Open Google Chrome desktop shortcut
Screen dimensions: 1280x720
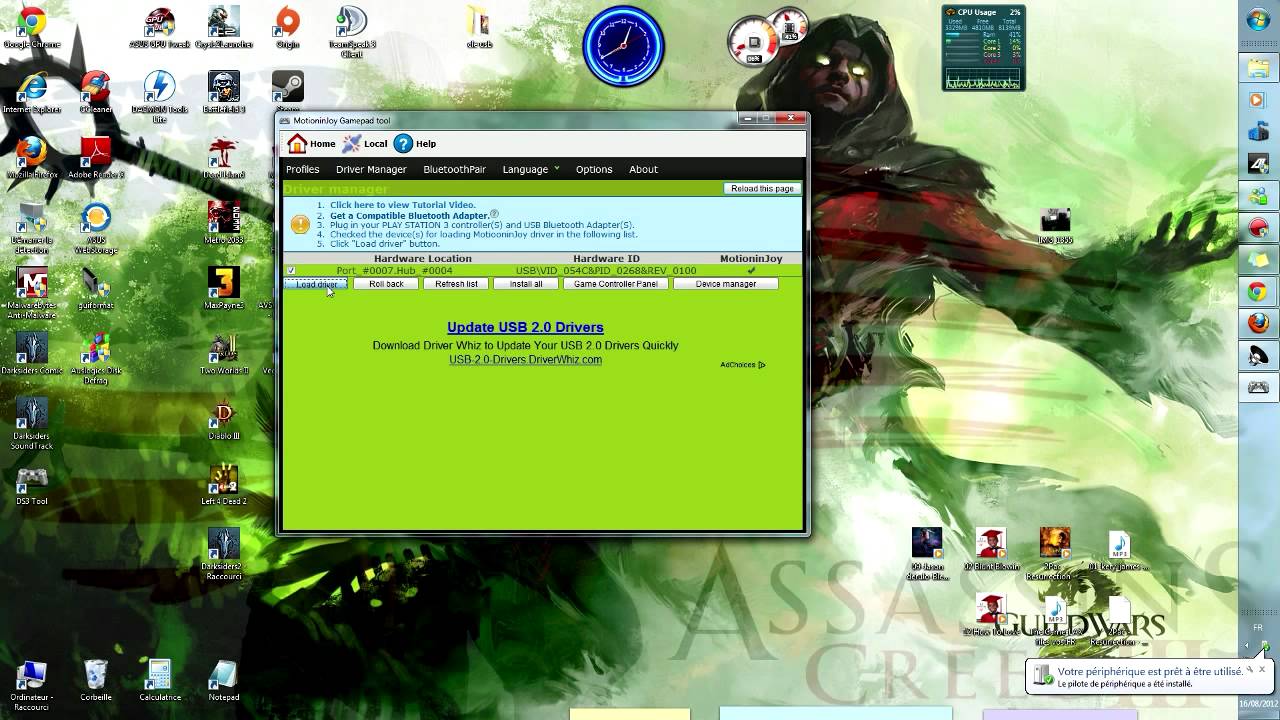[x=31, y=24]
